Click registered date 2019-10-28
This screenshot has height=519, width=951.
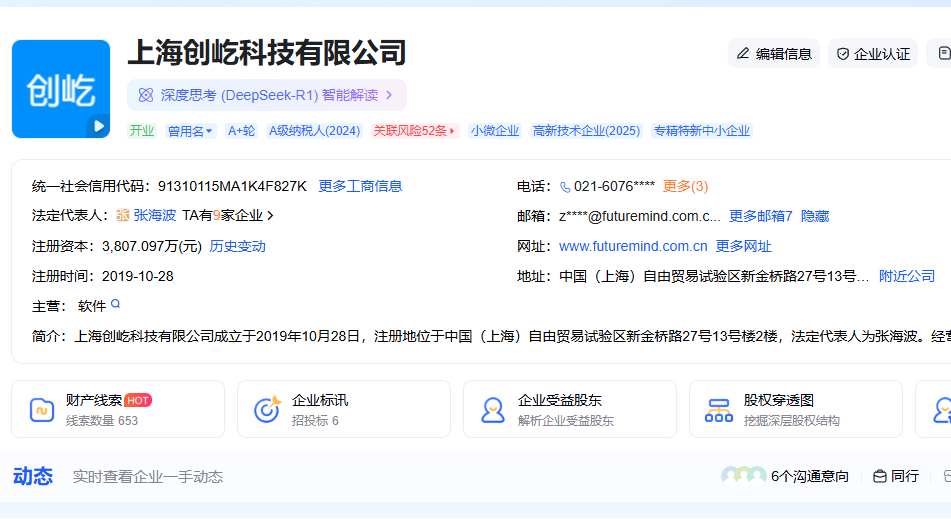138,276
